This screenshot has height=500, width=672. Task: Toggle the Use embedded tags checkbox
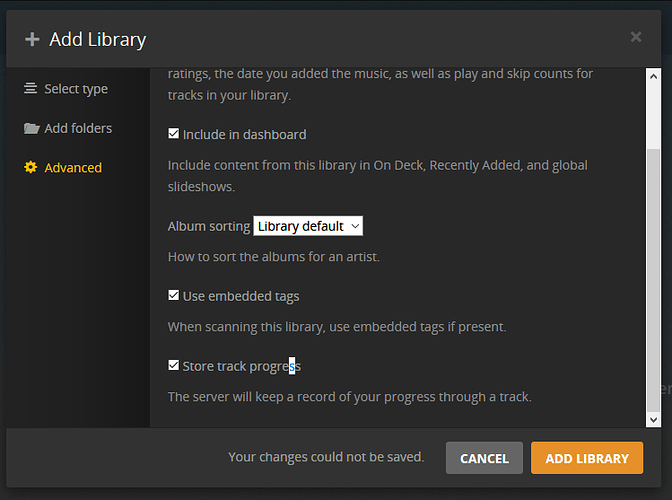(x=174, y=295)
